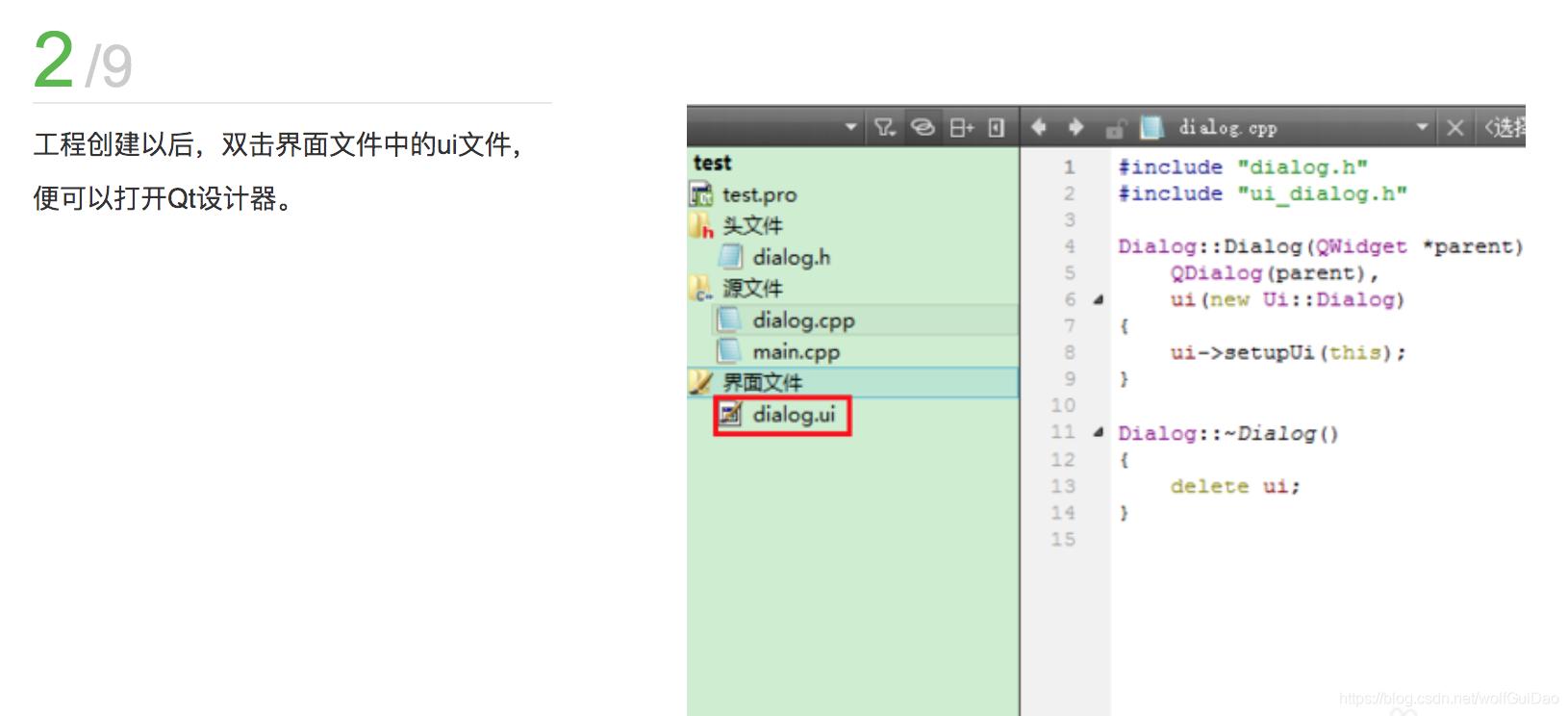1568x716 pixels.
Task: Click the Dialog::Dialog(QWidget *parent) line
Action: 1321,247
